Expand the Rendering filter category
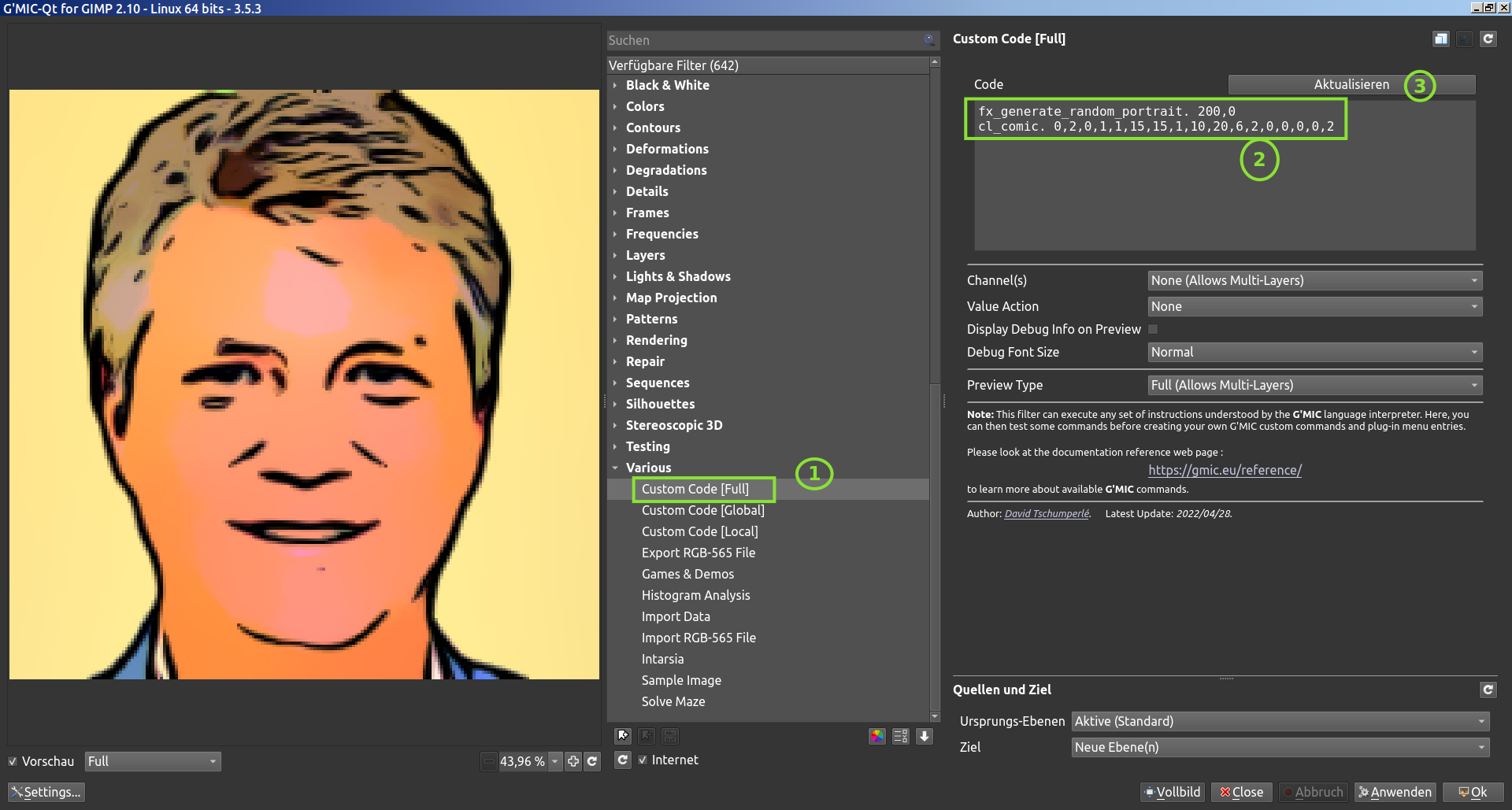This screenshot has width=1512, height=810. [656, 340]
